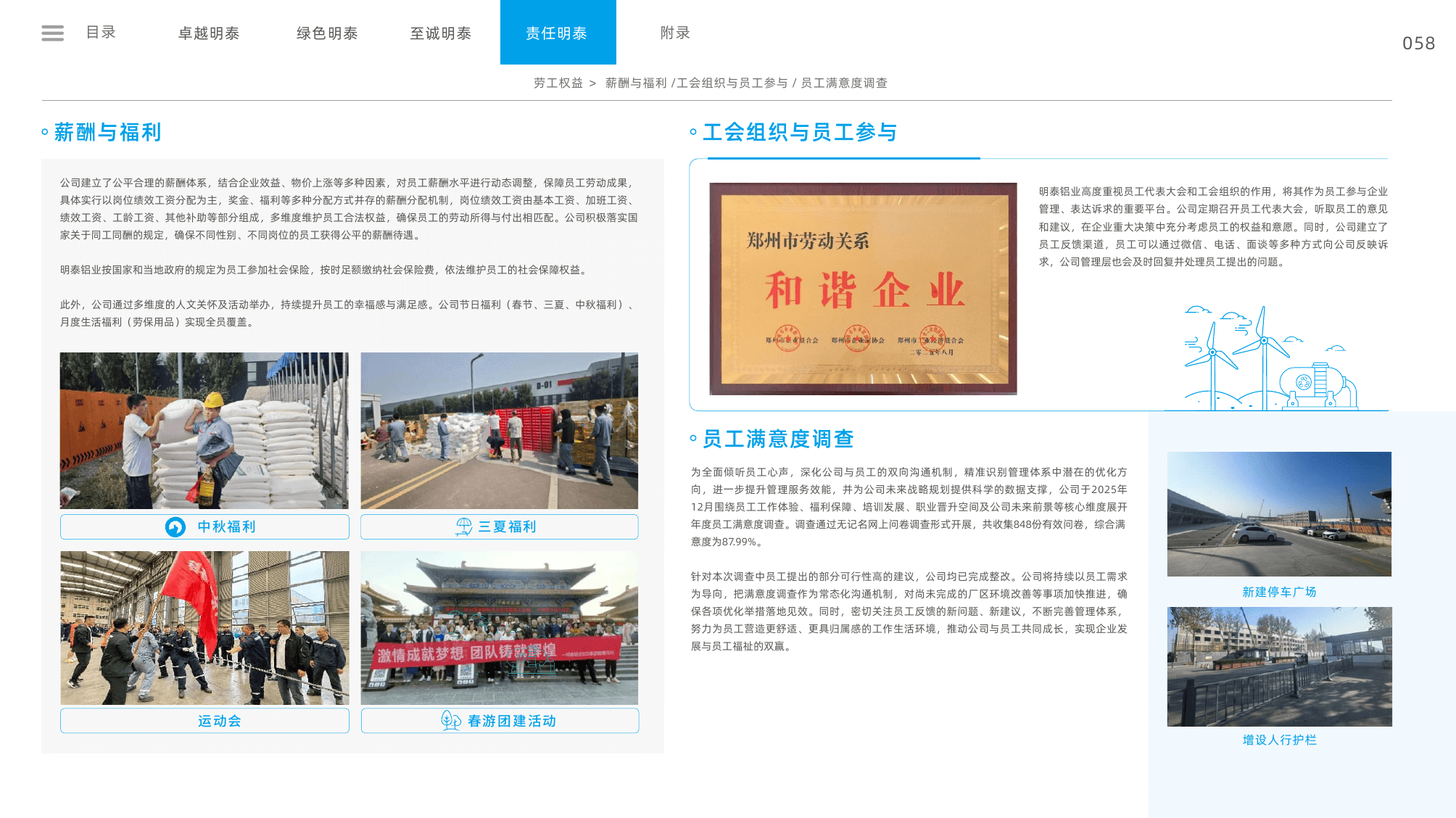1456x818 pixels.
Task: Select the active 责任明泰 tab
Action: (558, 33)
